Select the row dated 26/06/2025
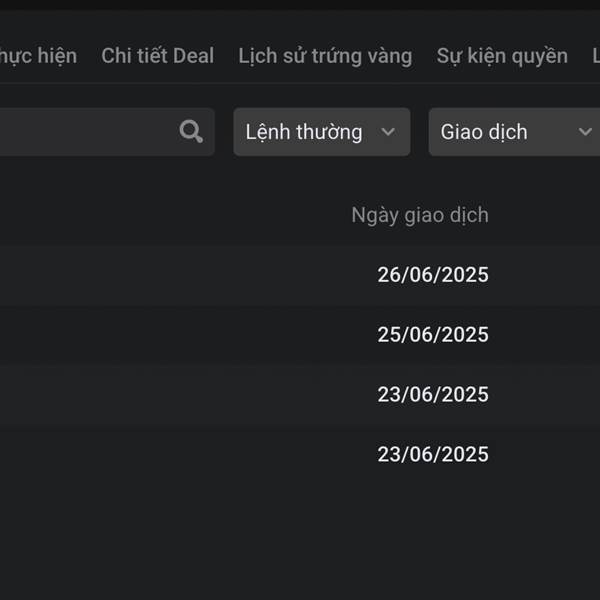This screenshot has height=600, width=600. [300, 275]
